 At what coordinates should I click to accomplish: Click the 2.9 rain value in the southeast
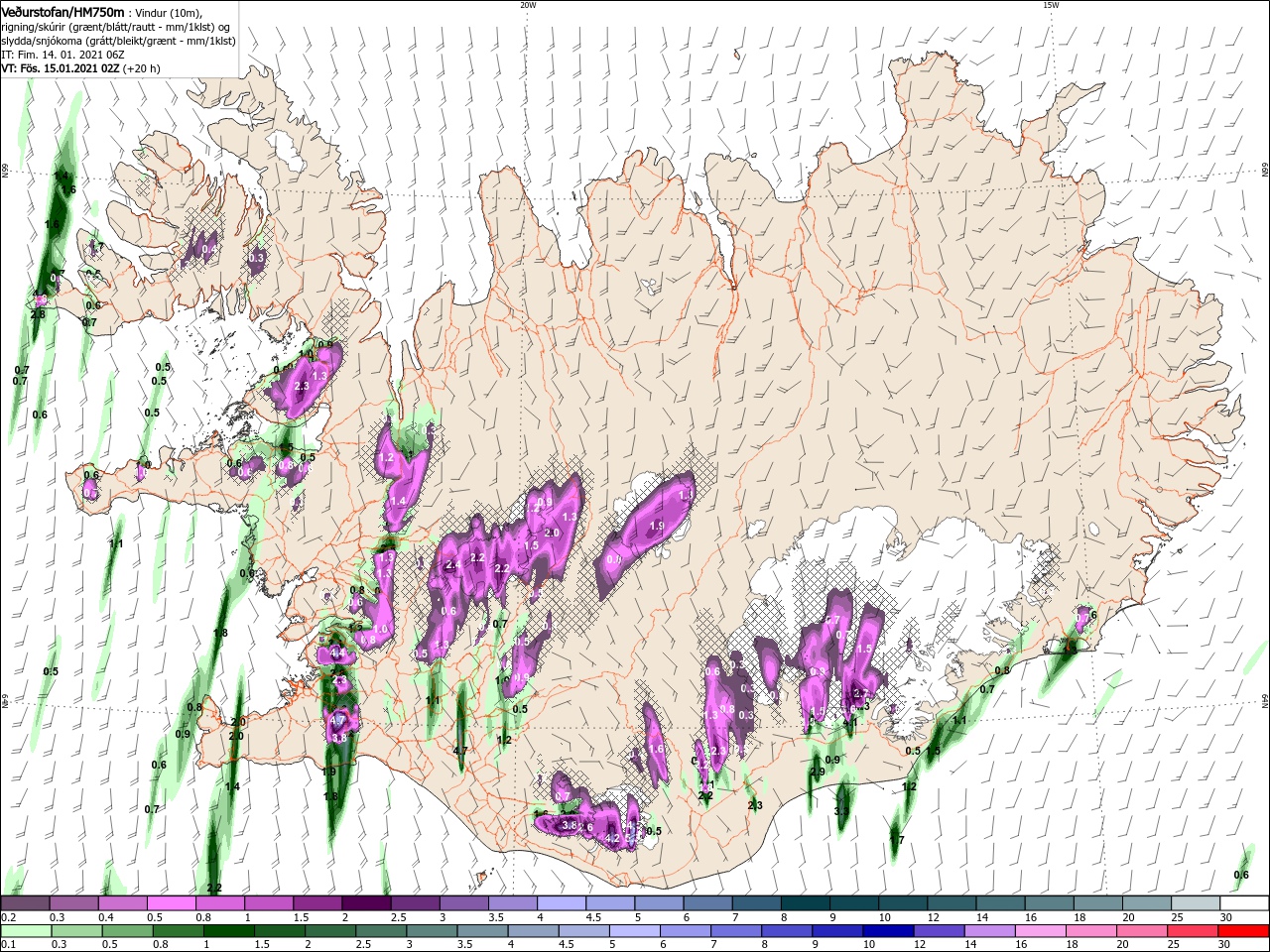818,772
